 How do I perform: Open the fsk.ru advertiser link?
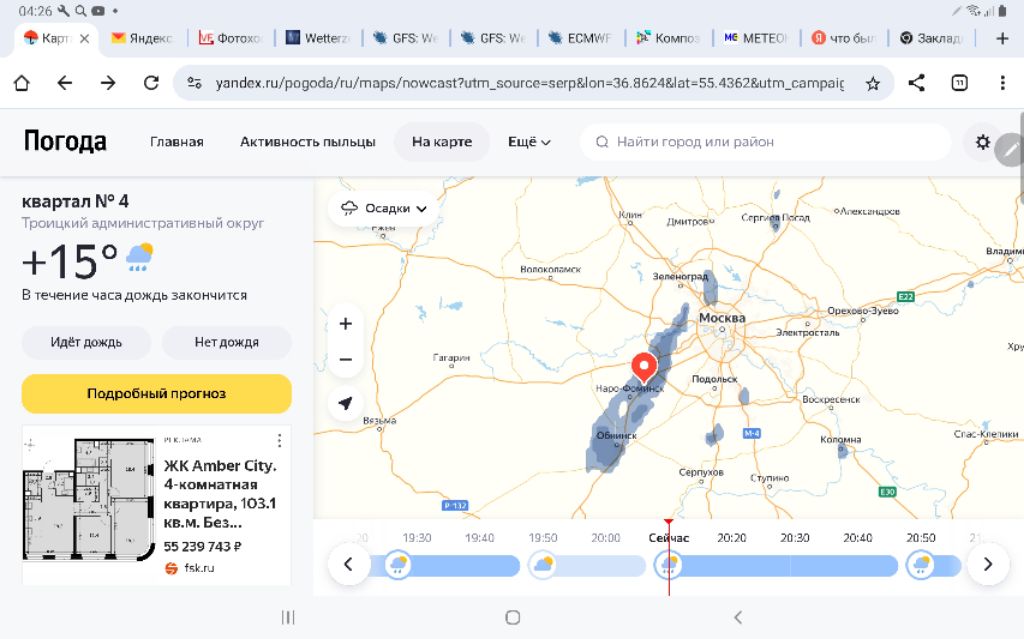198,568
